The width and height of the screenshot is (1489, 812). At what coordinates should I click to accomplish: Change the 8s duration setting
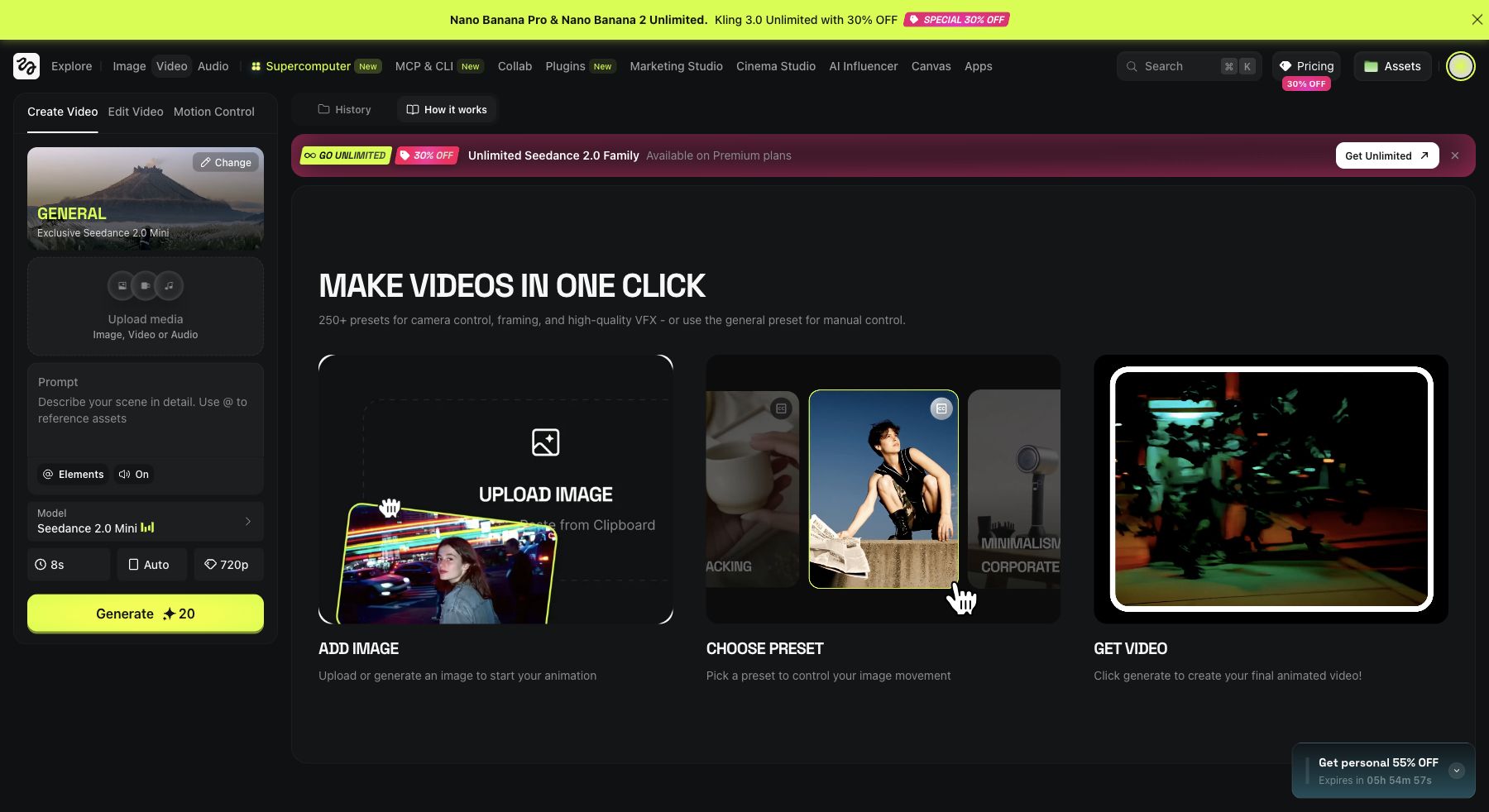pyautogui.click(x=69, y=565)
